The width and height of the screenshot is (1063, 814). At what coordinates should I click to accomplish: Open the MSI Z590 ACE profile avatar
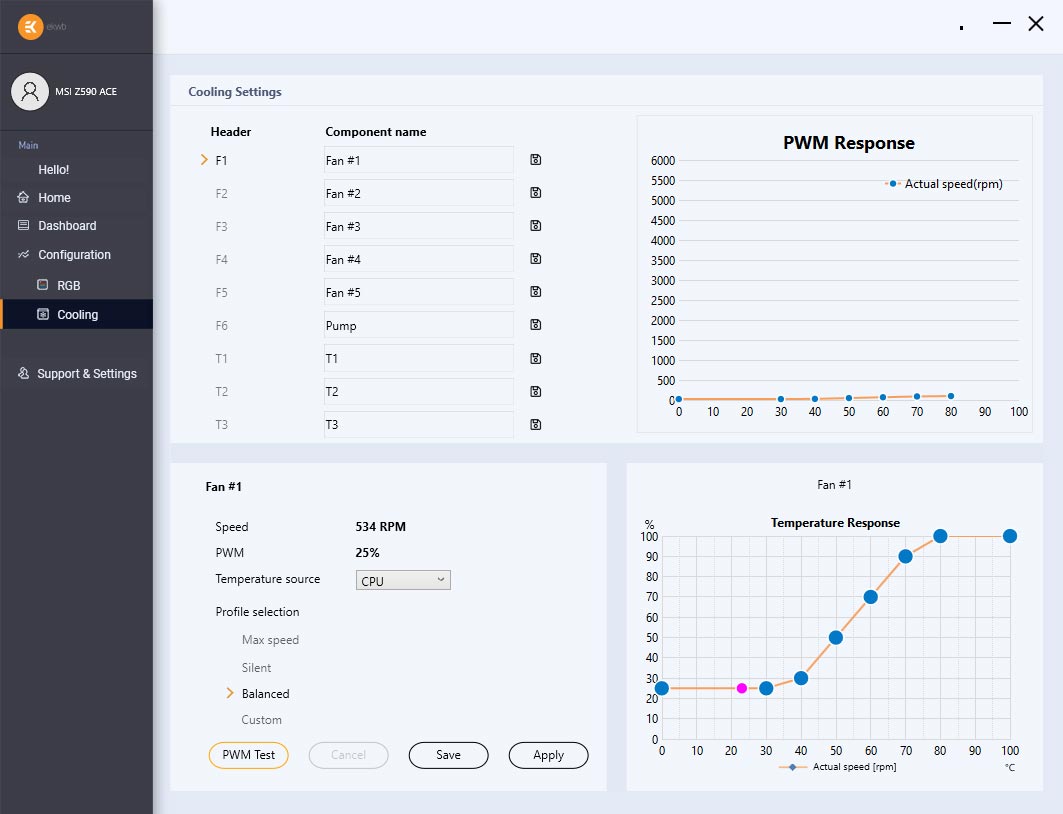coord(30,91)
